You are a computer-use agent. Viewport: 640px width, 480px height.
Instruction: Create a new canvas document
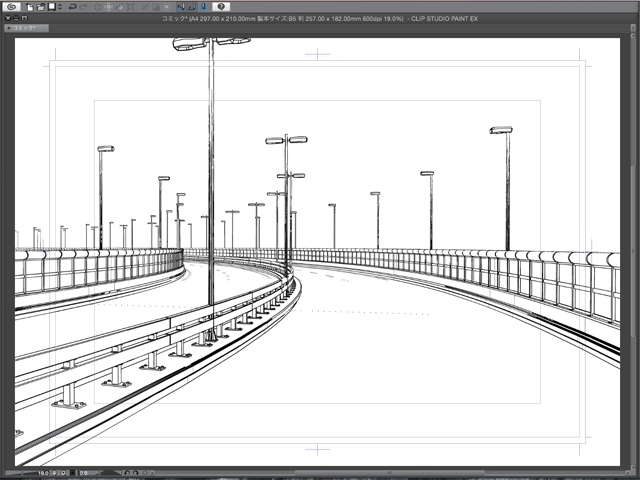[30, 7]
